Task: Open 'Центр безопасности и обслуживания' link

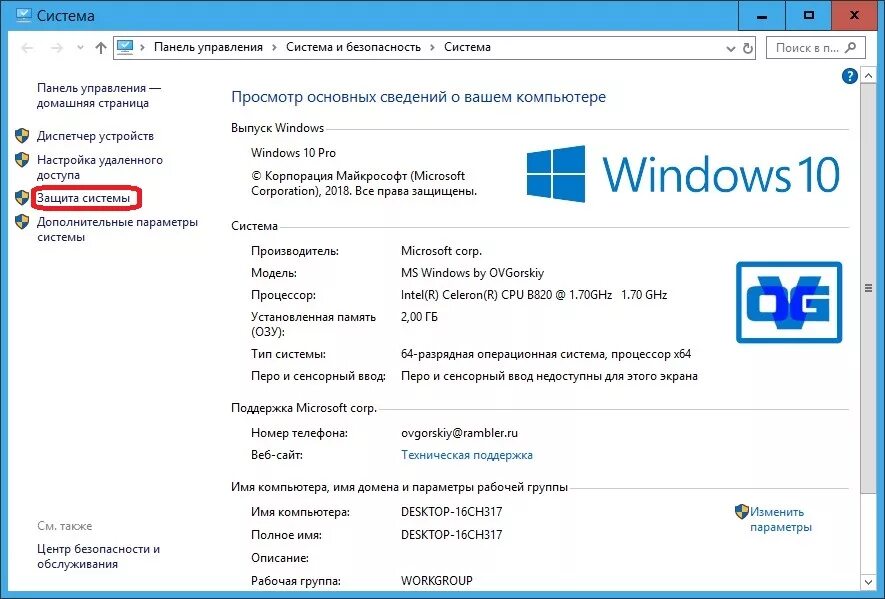Action: [x=98, y=556]
